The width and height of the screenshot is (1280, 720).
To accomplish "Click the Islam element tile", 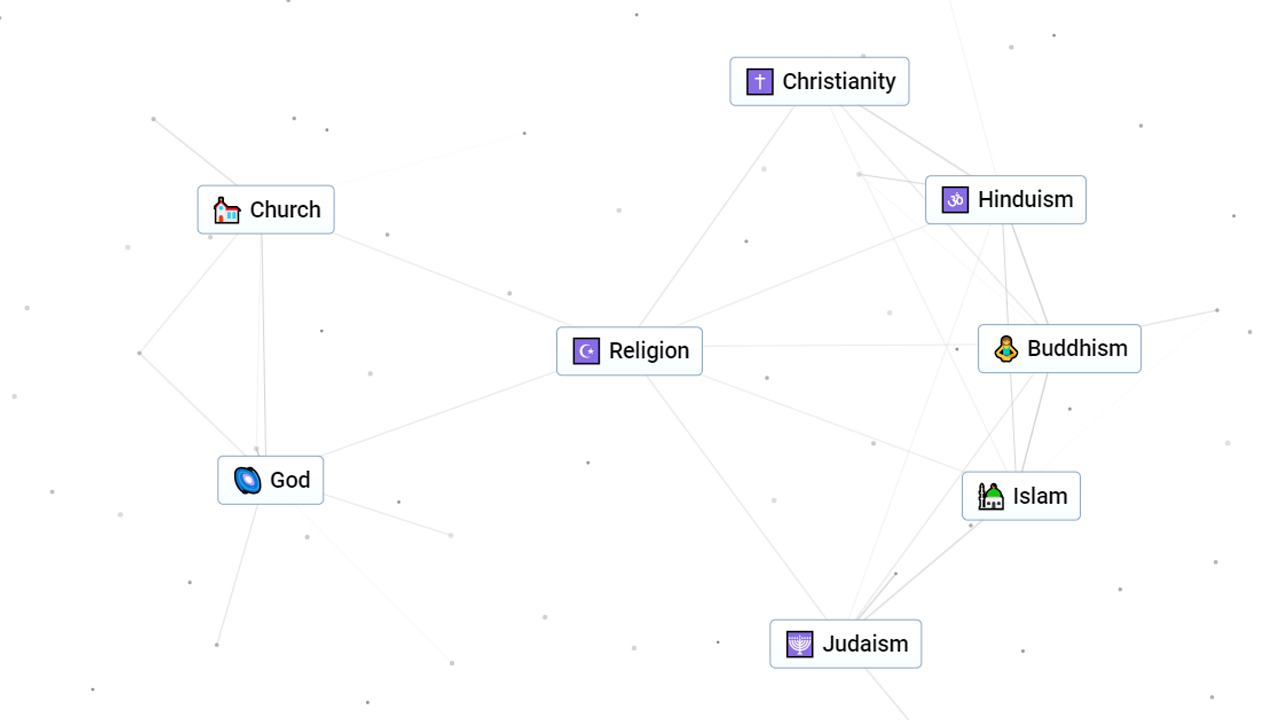I will point(1021,496).
